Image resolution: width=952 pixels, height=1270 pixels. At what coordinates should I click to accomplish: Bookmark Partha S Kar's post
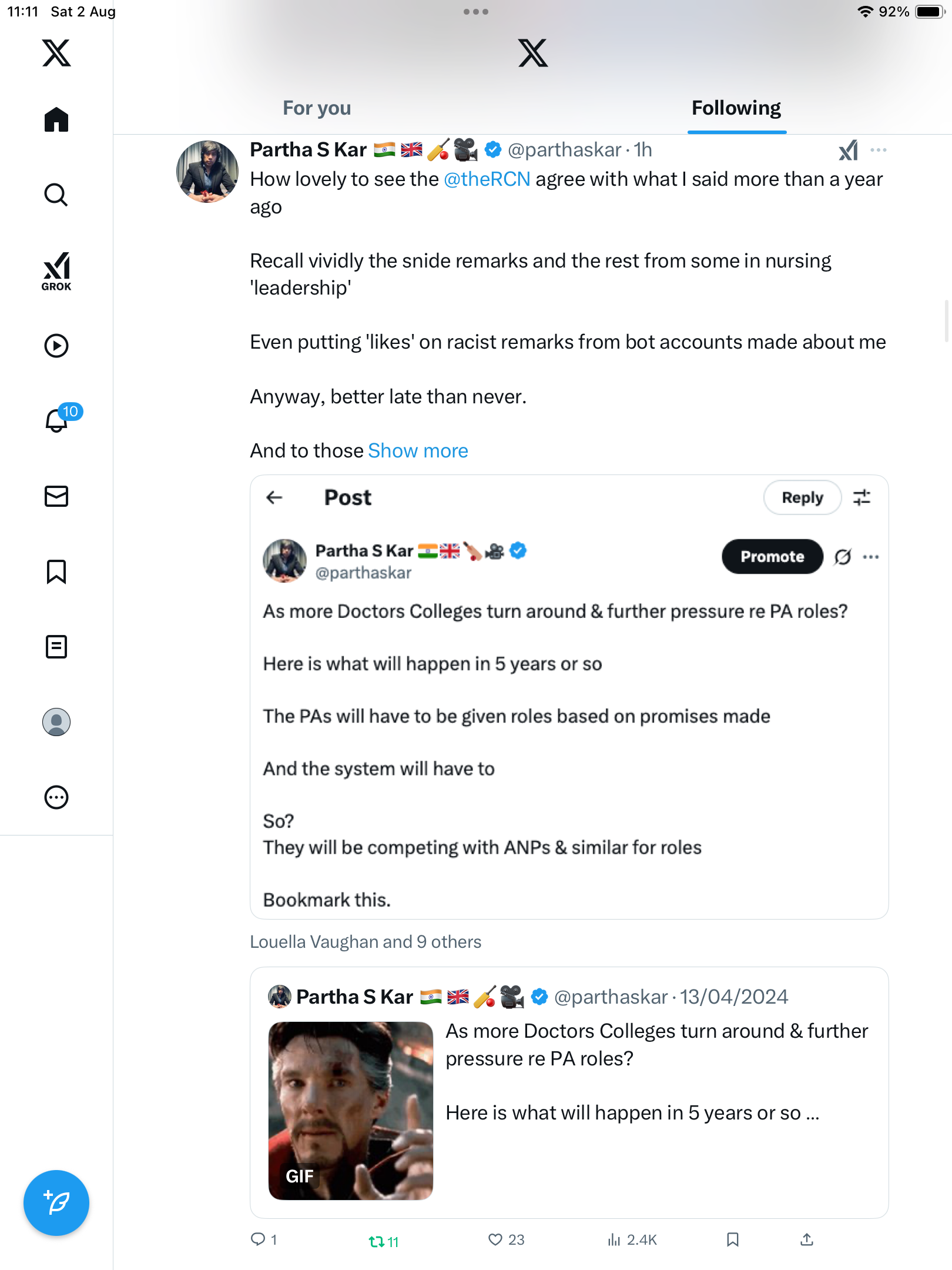pyautogui.click(x=732, y=1239)
